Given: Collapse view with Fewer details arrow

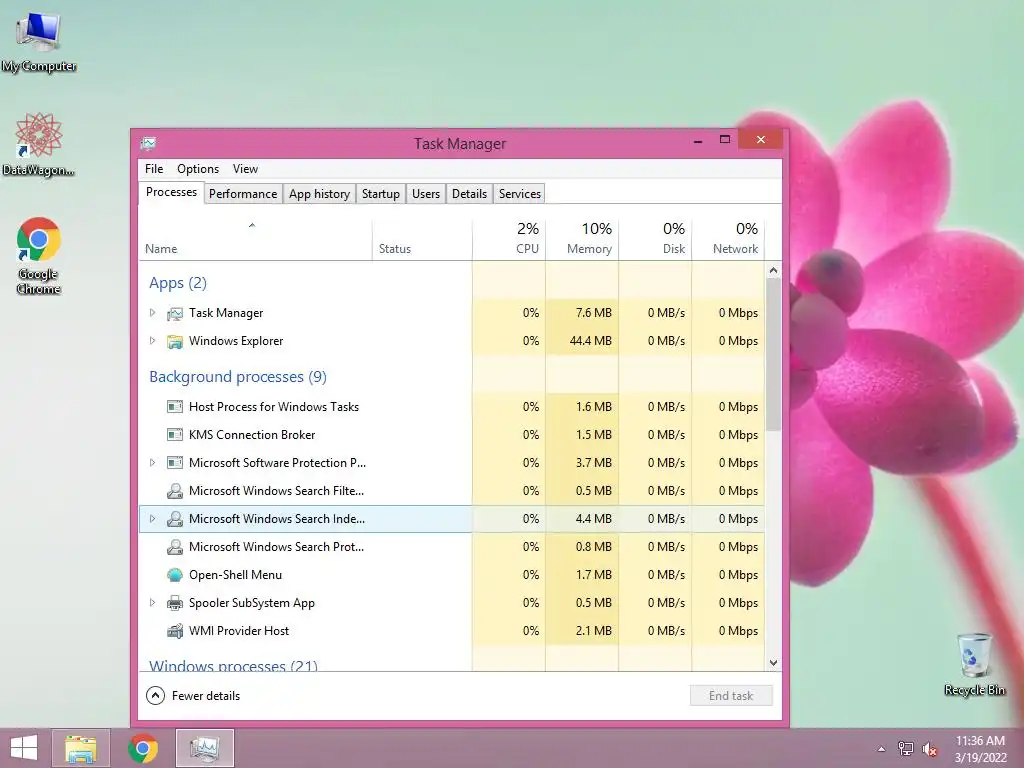Looking at the screenshot, I should [x=155, y=696].
